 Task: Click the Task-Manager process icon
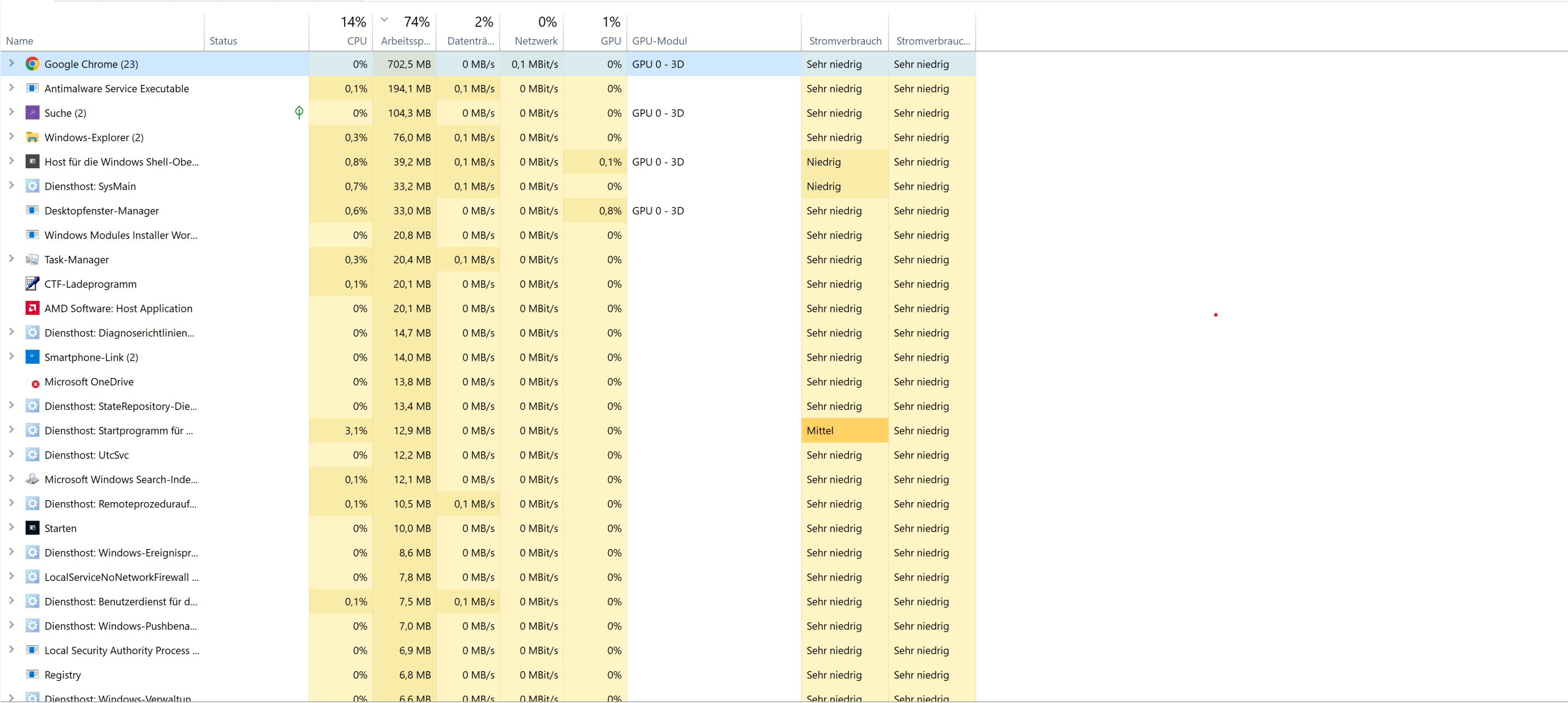point(32,259)
